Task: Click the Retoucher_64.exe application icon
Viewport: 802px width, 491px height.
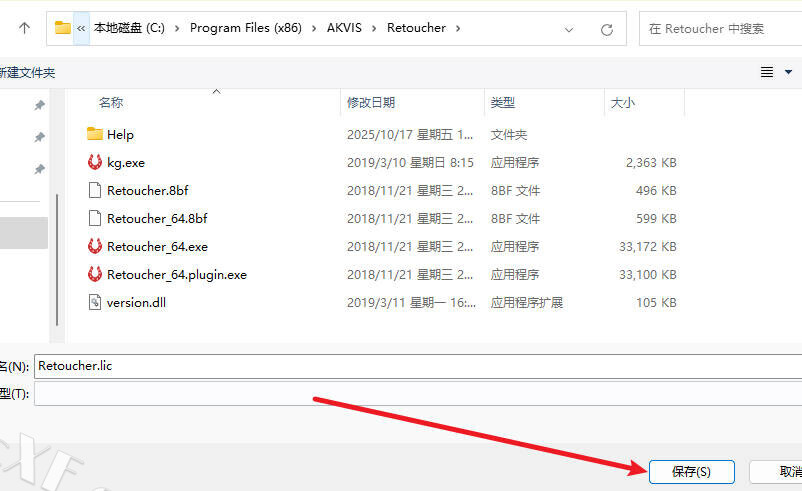Action: pos(95,246)
